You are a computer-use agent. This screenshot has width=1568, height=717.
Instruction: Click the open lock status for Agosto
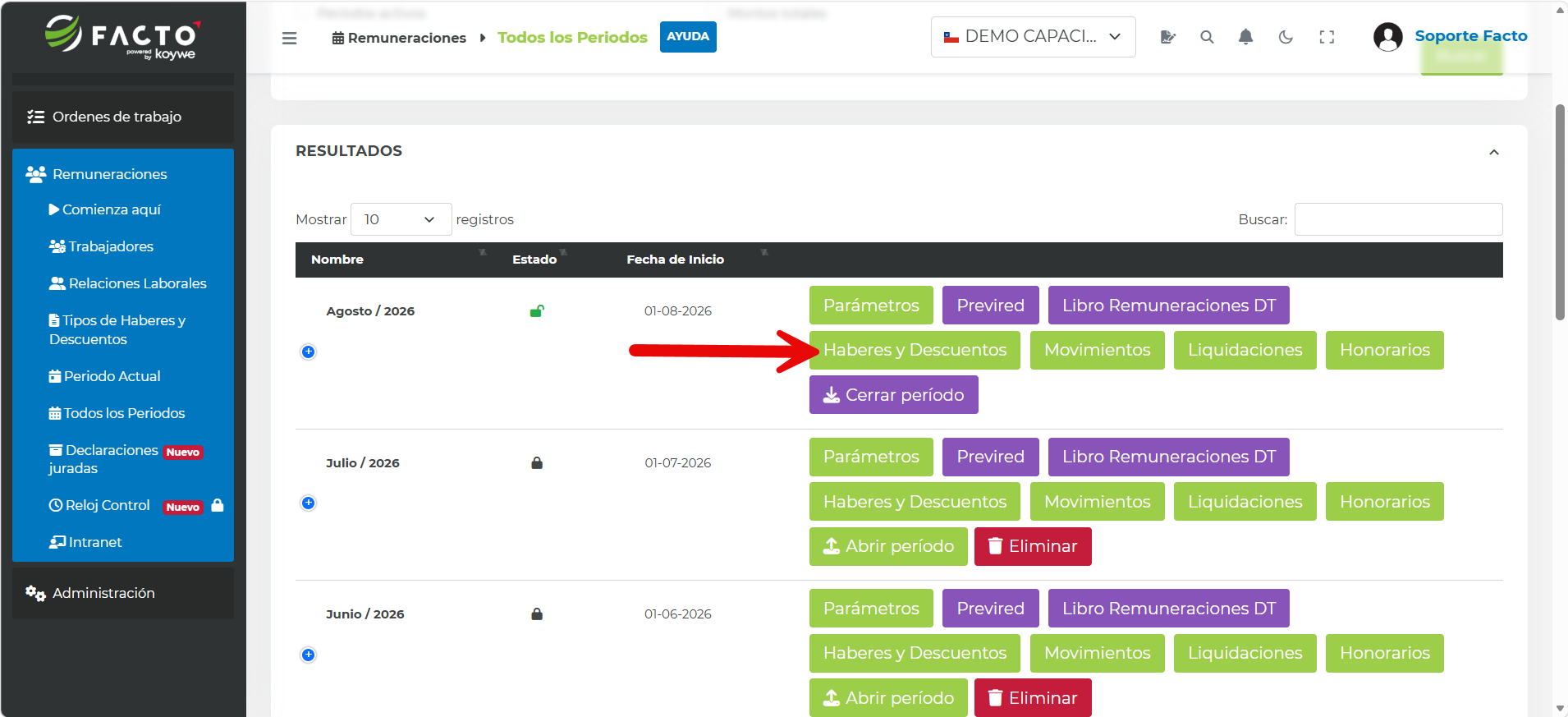point(537,310)
